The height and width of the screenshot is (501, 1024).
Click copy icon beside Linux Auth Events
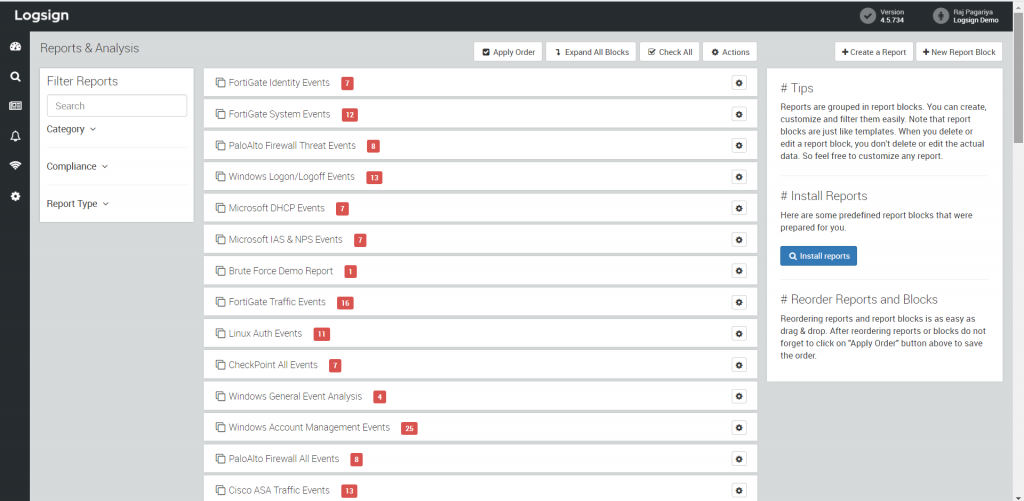(219, 333)
